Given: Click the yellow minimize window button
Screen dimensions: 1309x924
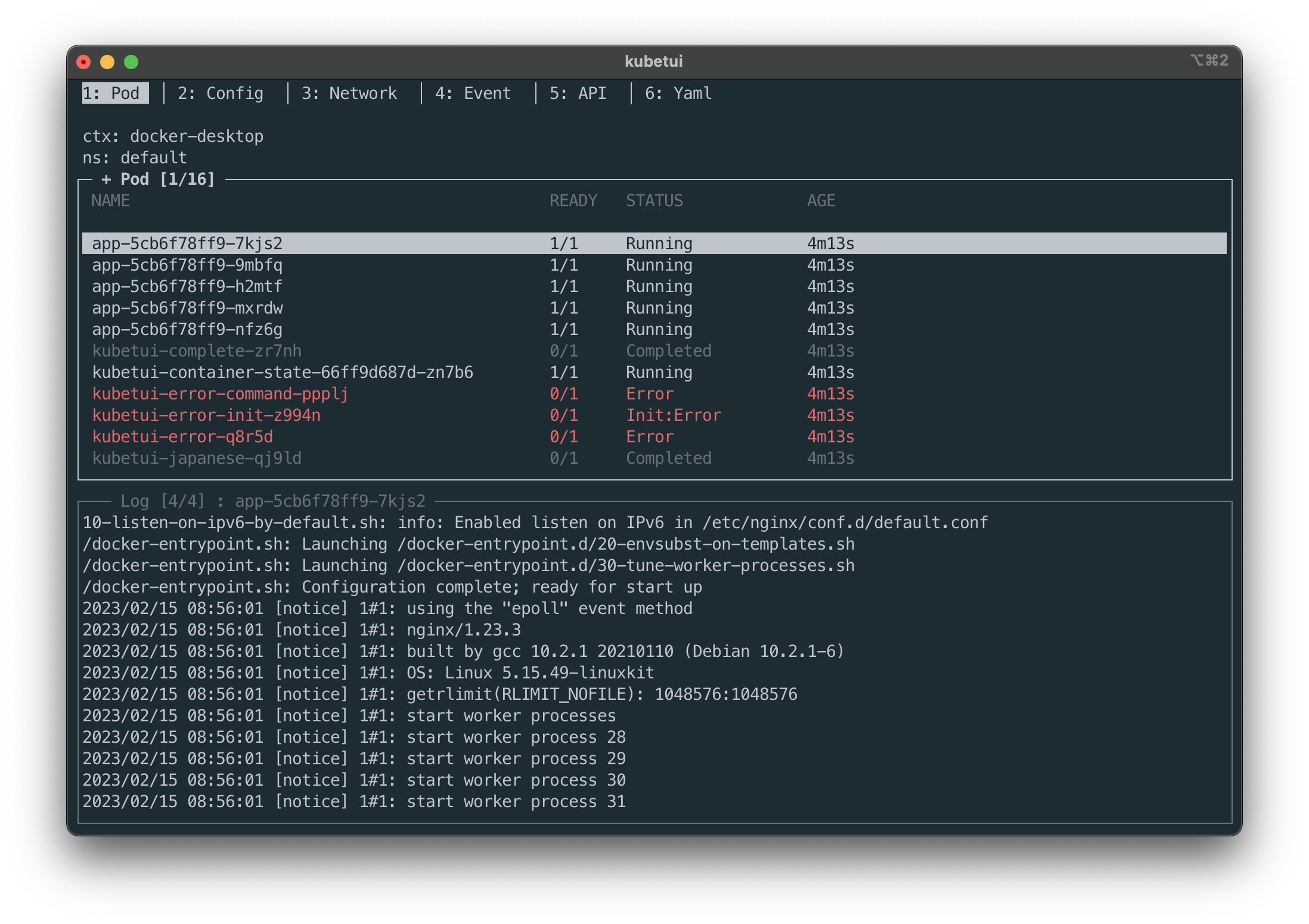Looking at the screenshot, I should (x=107, y=62).
